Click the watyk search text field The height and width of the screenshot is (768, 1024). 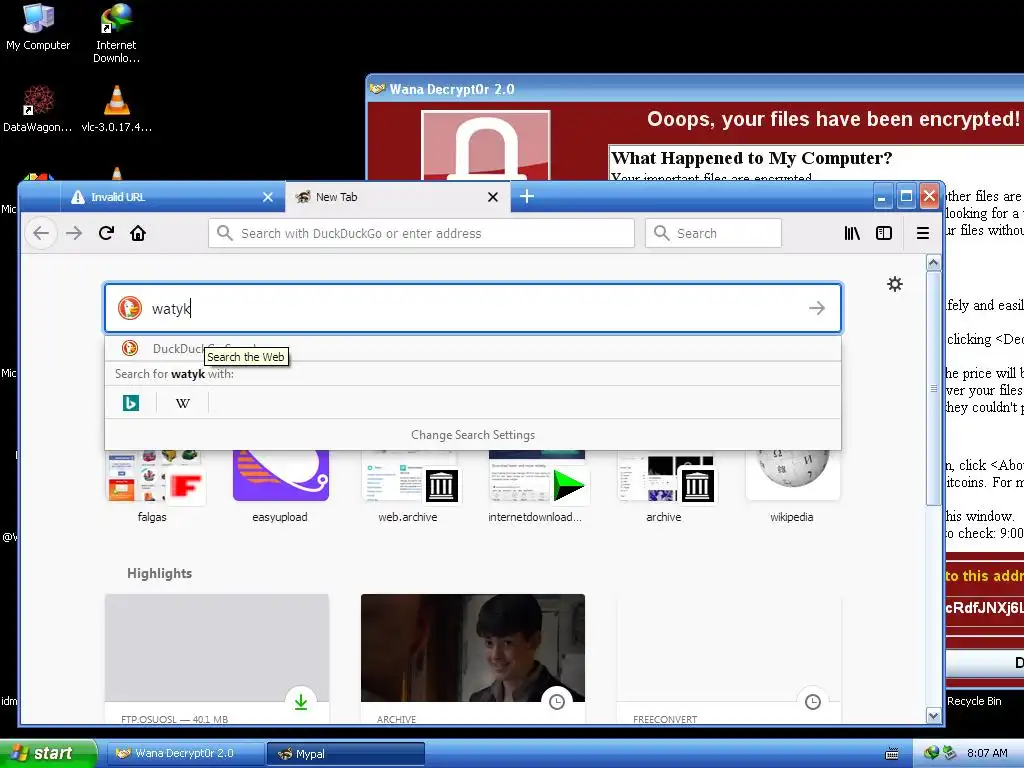click(473, 308)
